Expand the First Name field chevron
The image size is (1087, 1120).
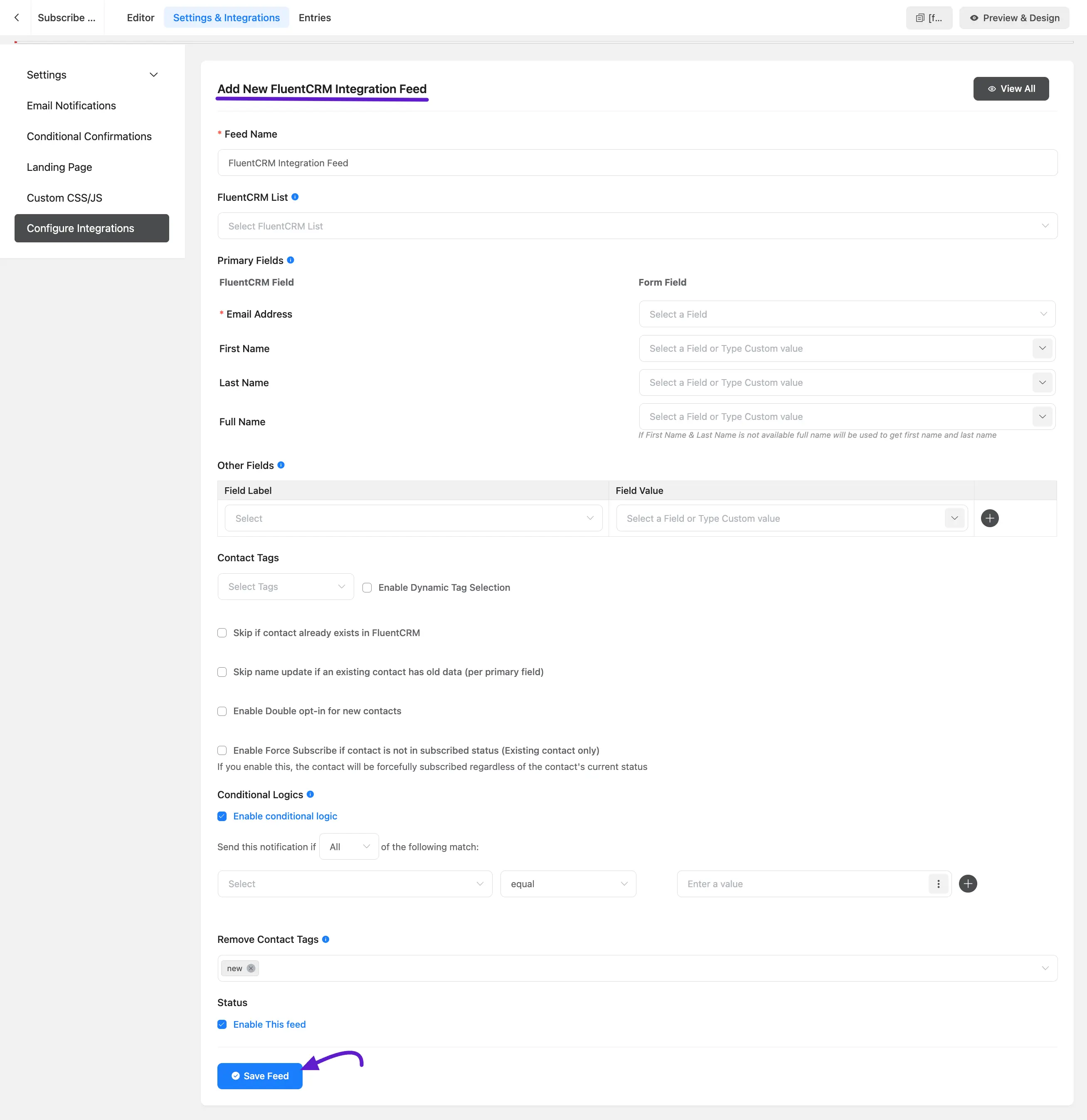click(x=1043, y=348)
